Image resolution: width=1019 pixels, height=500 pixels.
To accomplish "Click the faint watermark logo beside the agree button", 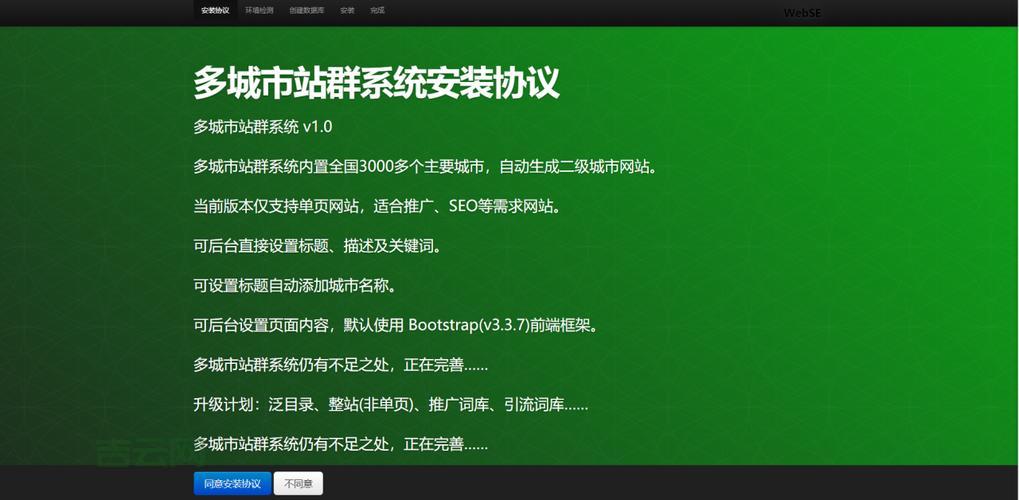I will point(140,455).
